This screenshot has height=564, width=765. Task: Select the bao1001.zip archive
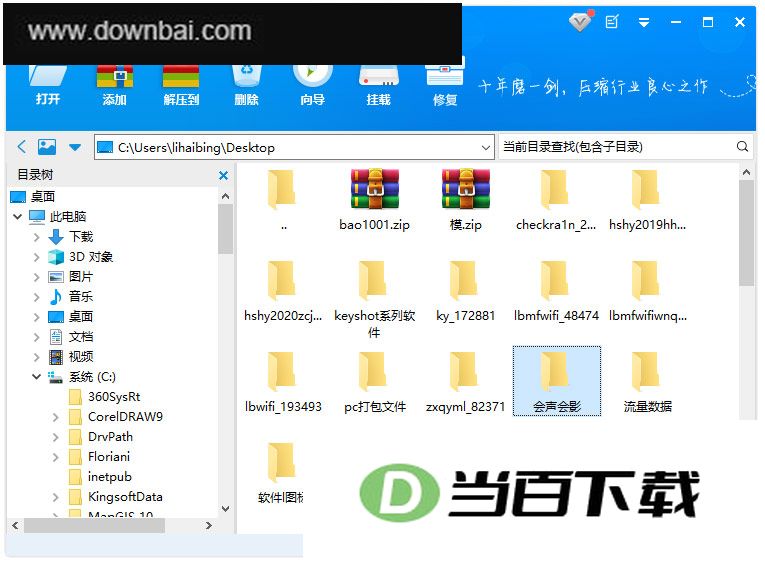tap(375, 200)
